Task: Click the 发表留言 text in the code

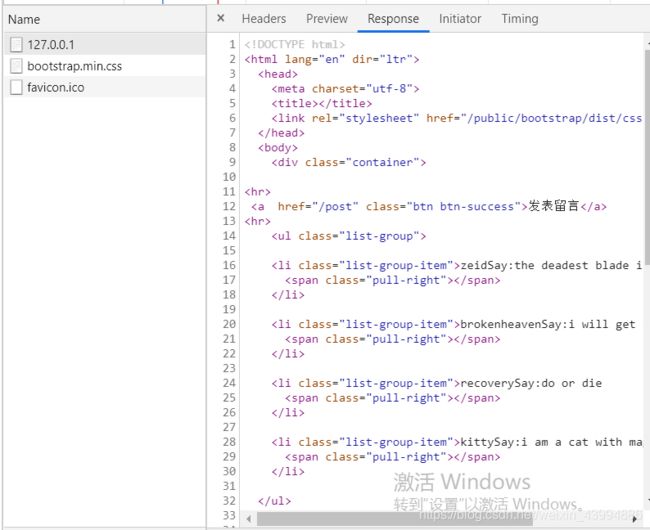Action: (554, 206)
